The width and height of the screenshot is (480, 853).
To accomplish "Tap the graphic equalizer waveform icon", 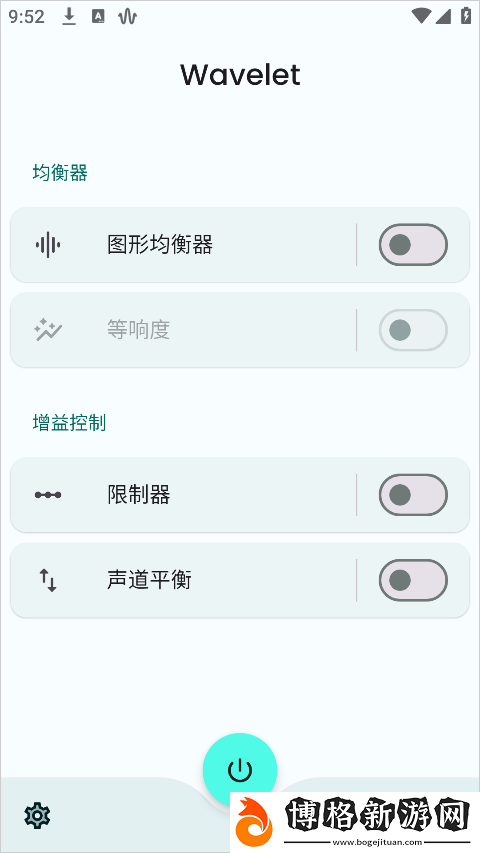I will click(x=48, y=245).
